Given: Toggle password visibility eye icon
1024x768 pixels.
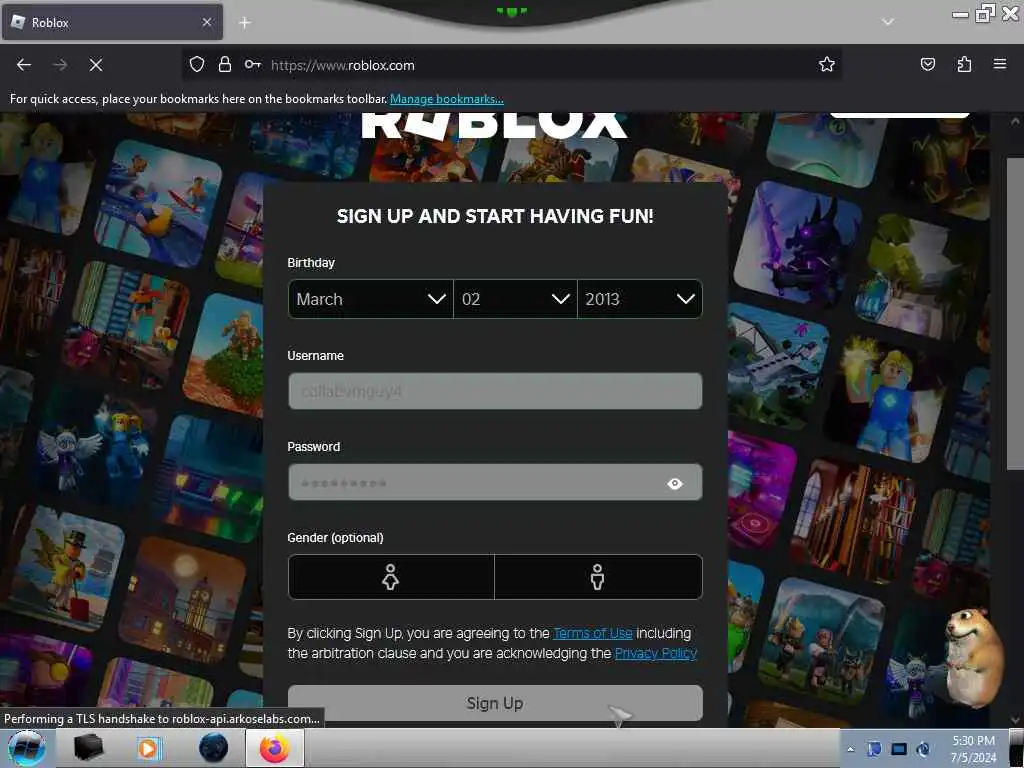Looking at the screenshot, I should pyautogui.click(x=675, y=483).
